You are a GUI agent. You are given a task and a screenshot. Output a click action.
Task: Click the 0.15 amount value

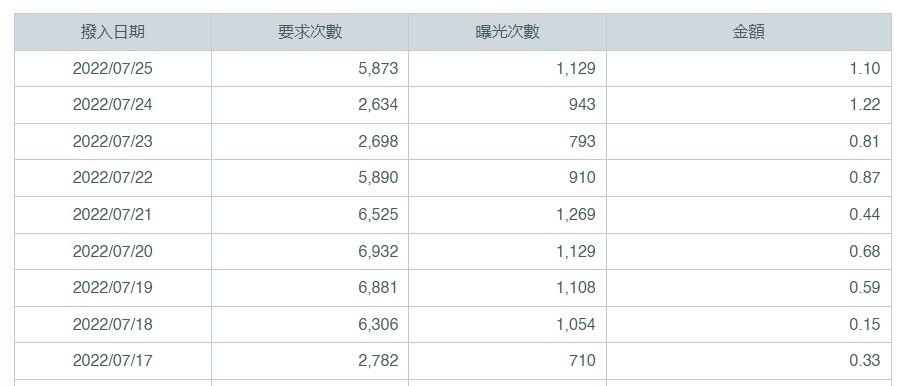864,325
